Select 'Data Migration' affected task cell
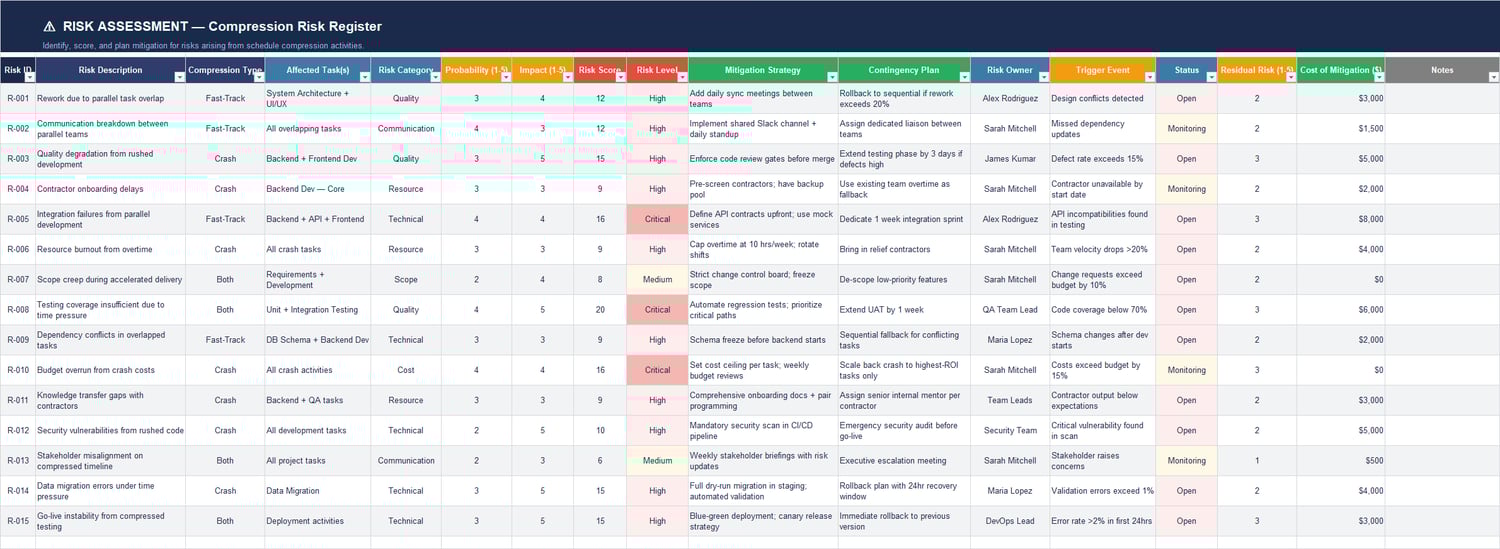The height and width of the screenshot is (549, 1500). pos(318,491)
